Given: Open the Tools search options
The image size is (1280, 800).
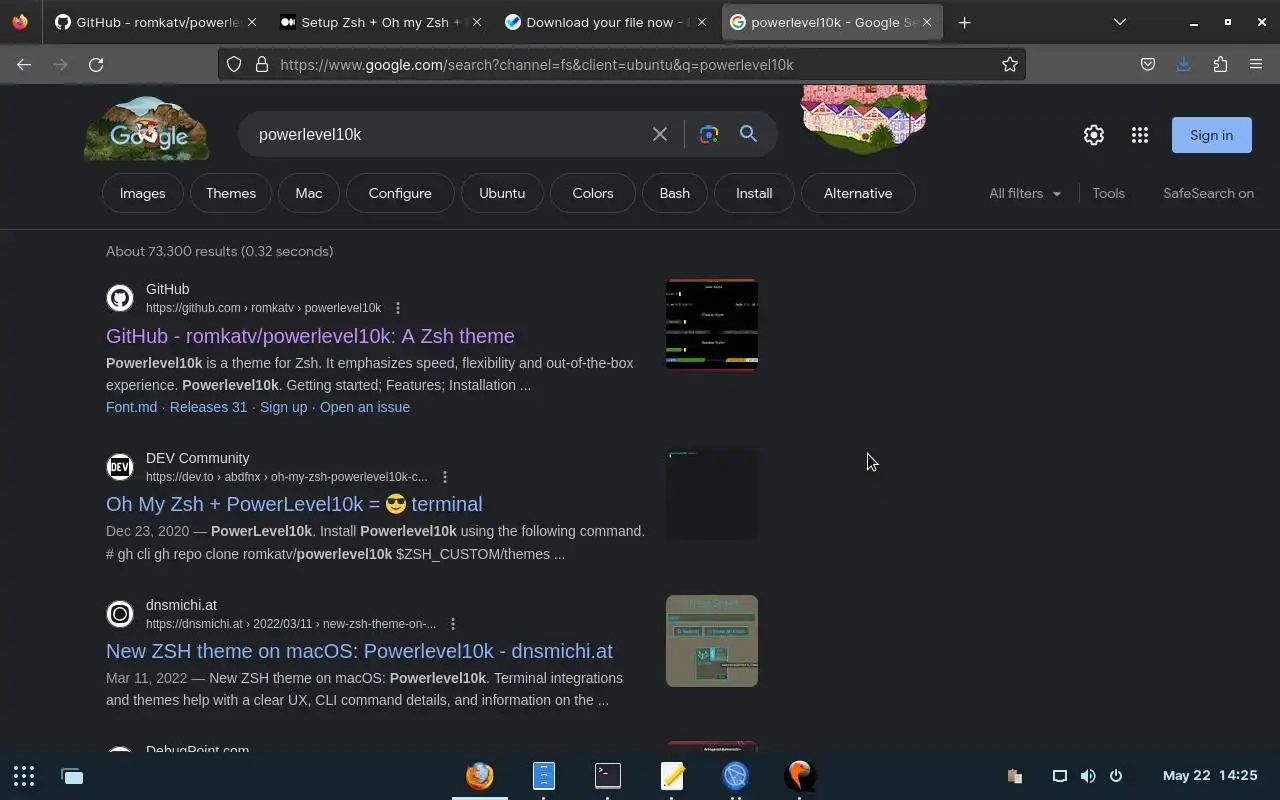Looking at the screenshot, I should click(1108, 193).
